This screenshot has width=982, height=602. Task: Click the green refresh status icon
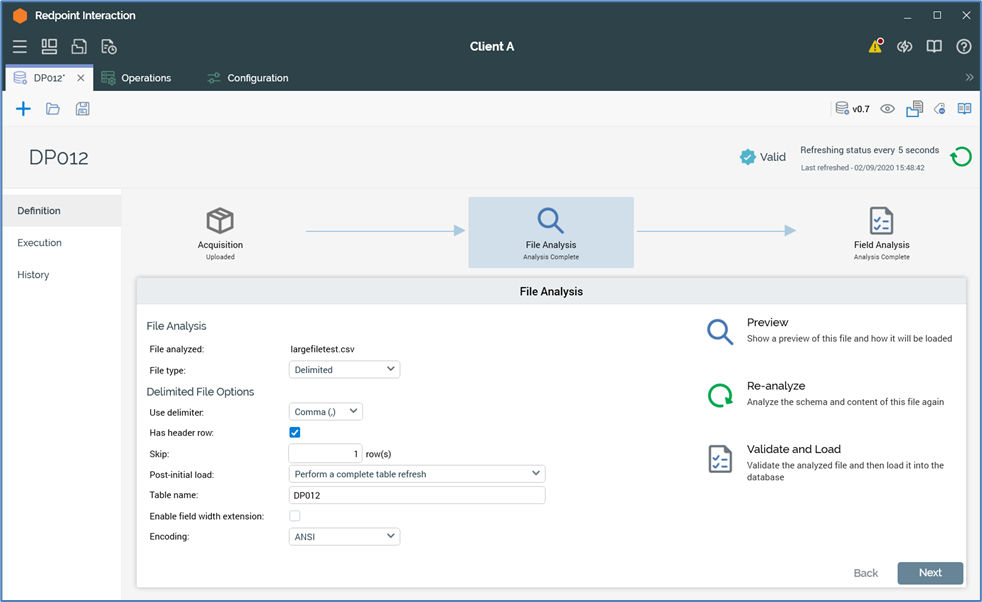(960, 157)
